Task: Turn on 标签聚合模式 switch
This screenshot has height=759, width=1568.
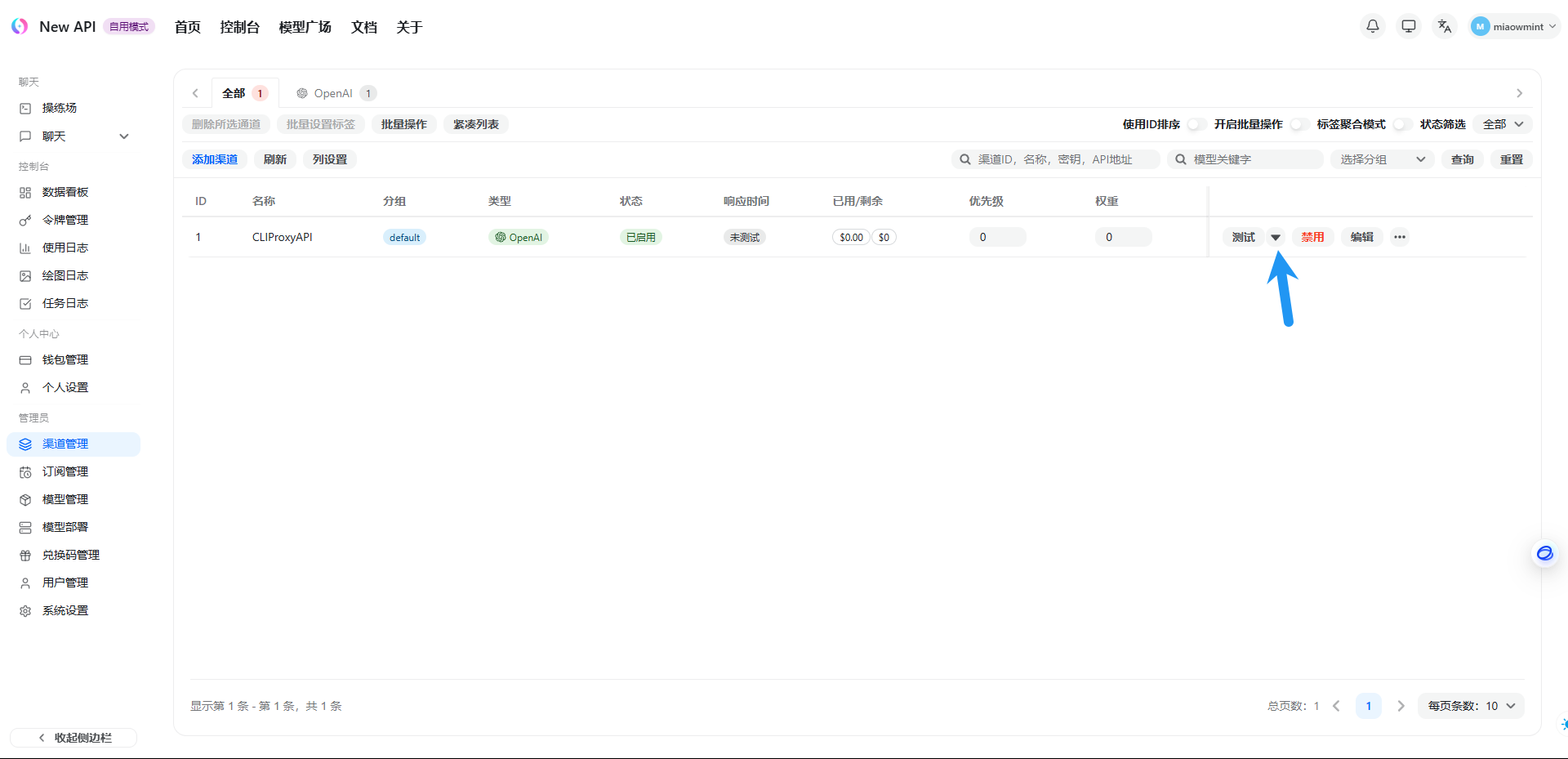Action: 1402,124
